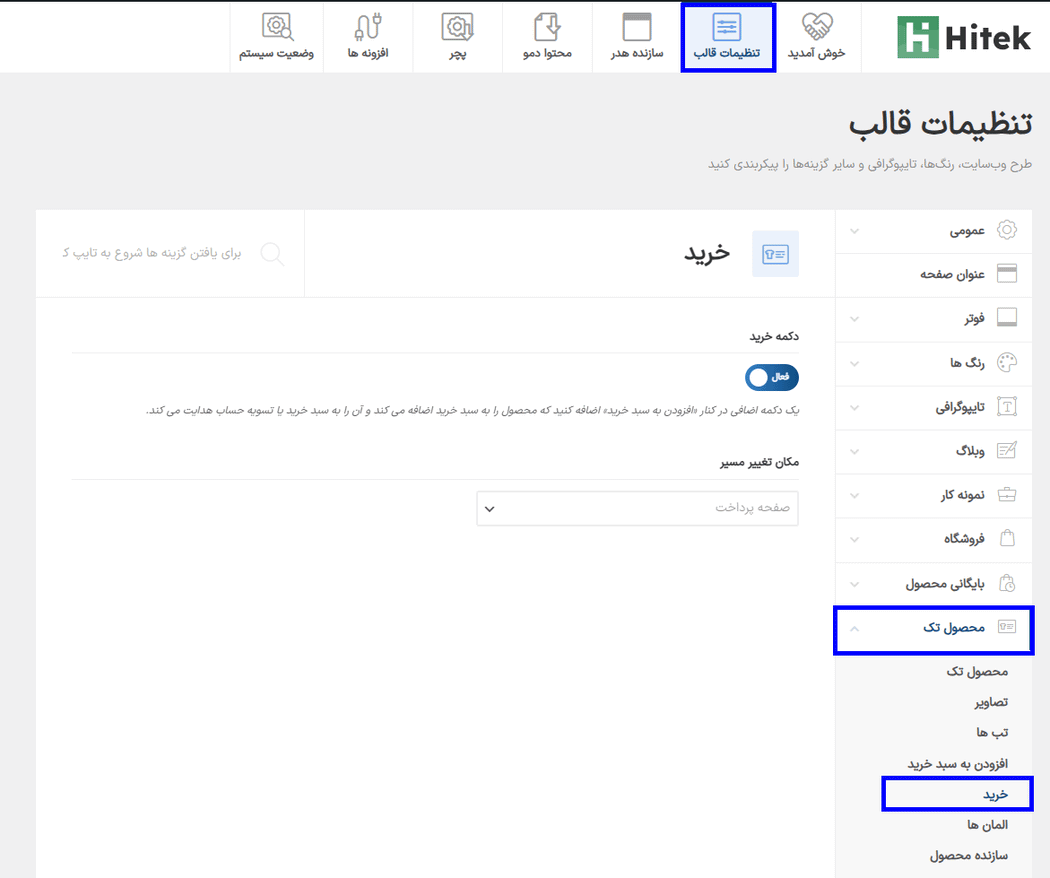Select the عمومی sidebar section
The width and height of the screenshot is (1050, 878).
click(933, 230)
